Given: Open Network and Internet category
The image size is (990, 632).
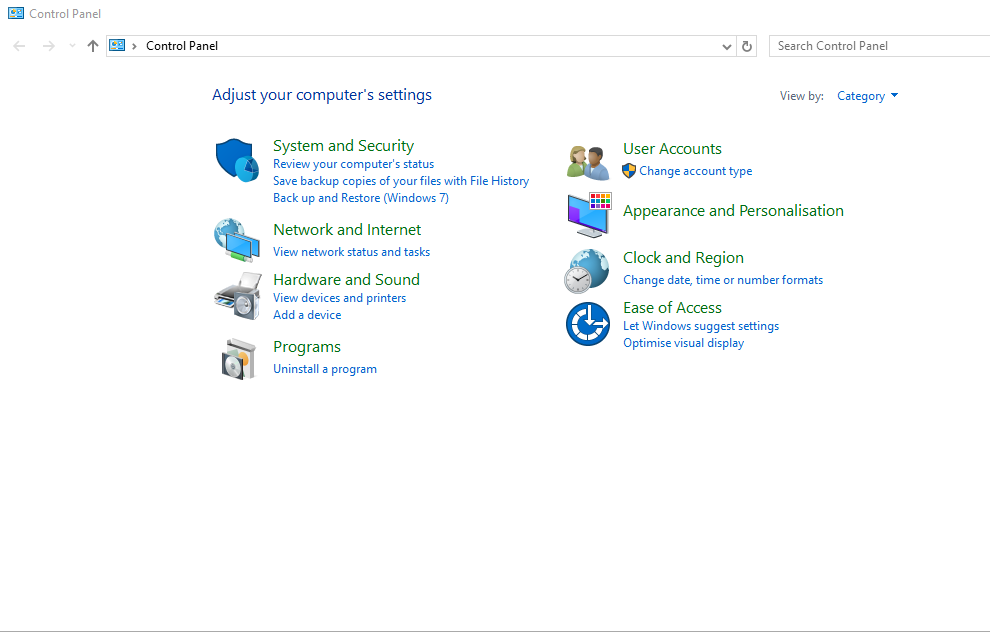Looking at the screenshot, I should tap(347, 230).
